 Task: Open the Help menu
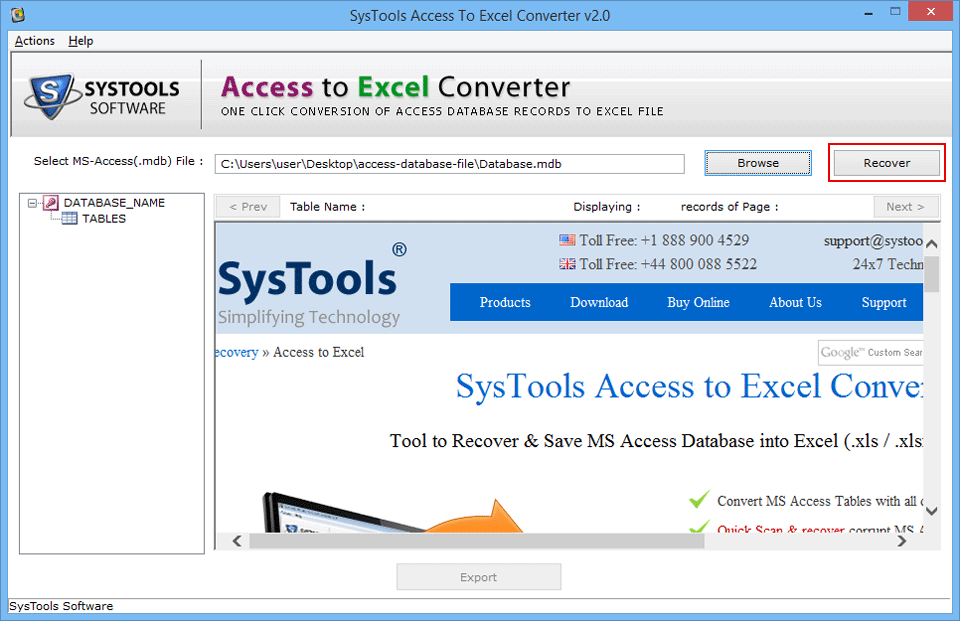pos(81,41)
